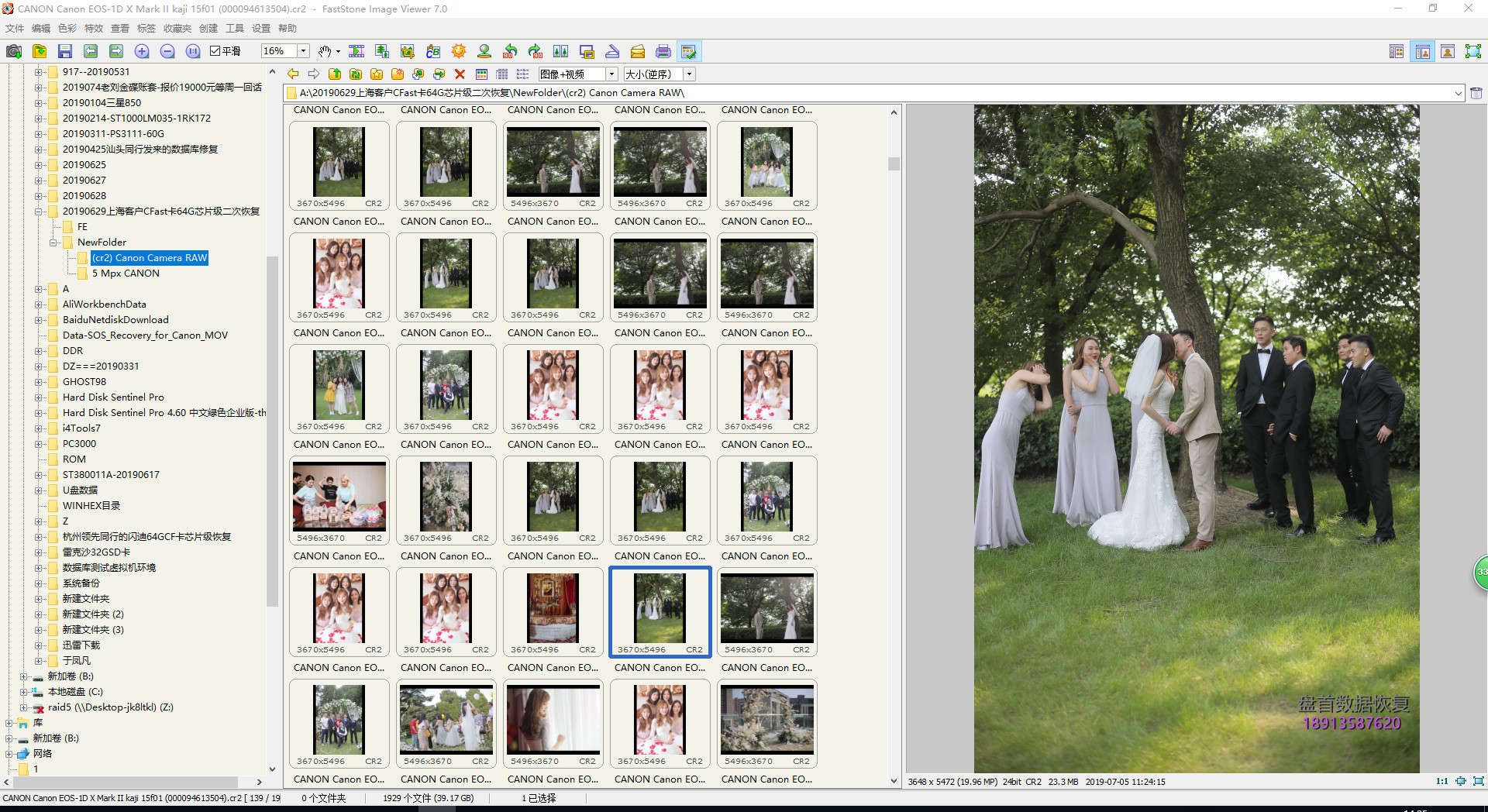Open the crop board tool
1488x812 pixels.
(408, 51)
